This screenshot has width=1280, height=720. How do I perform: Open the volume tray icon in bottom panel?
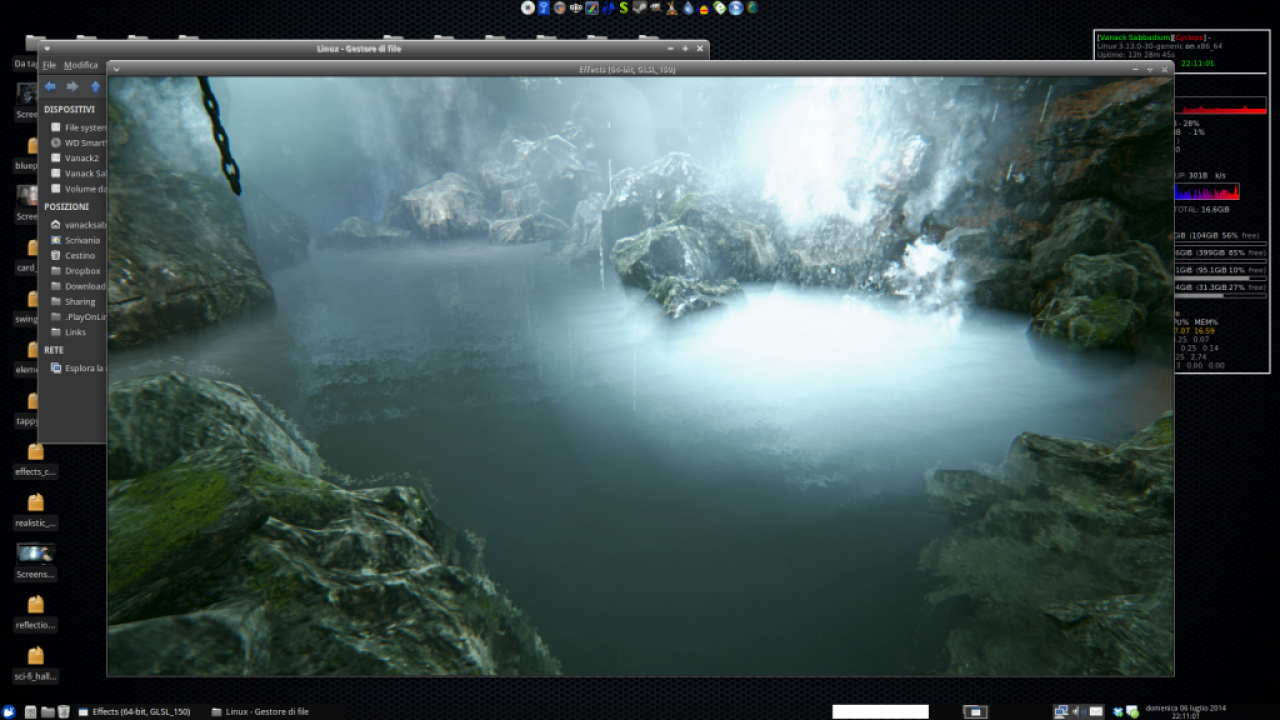click(x=1078, y=711)
